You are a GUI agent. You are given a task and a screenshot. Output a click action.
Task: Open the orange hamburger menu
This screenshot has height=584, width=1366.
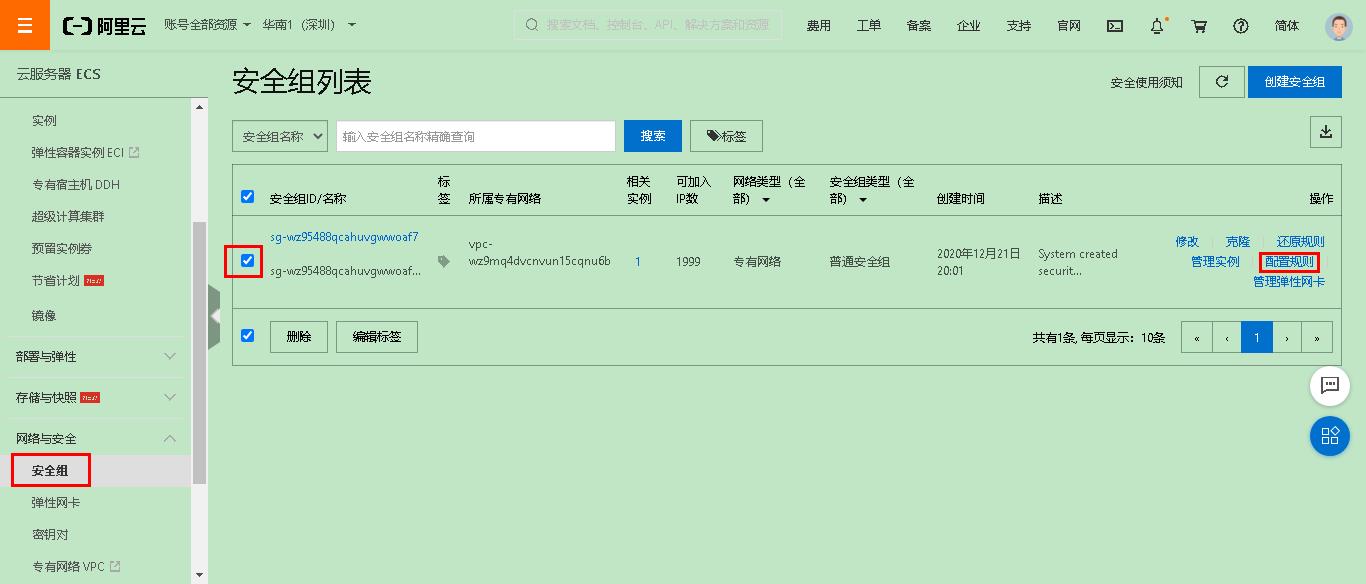(x=24, y=24)
